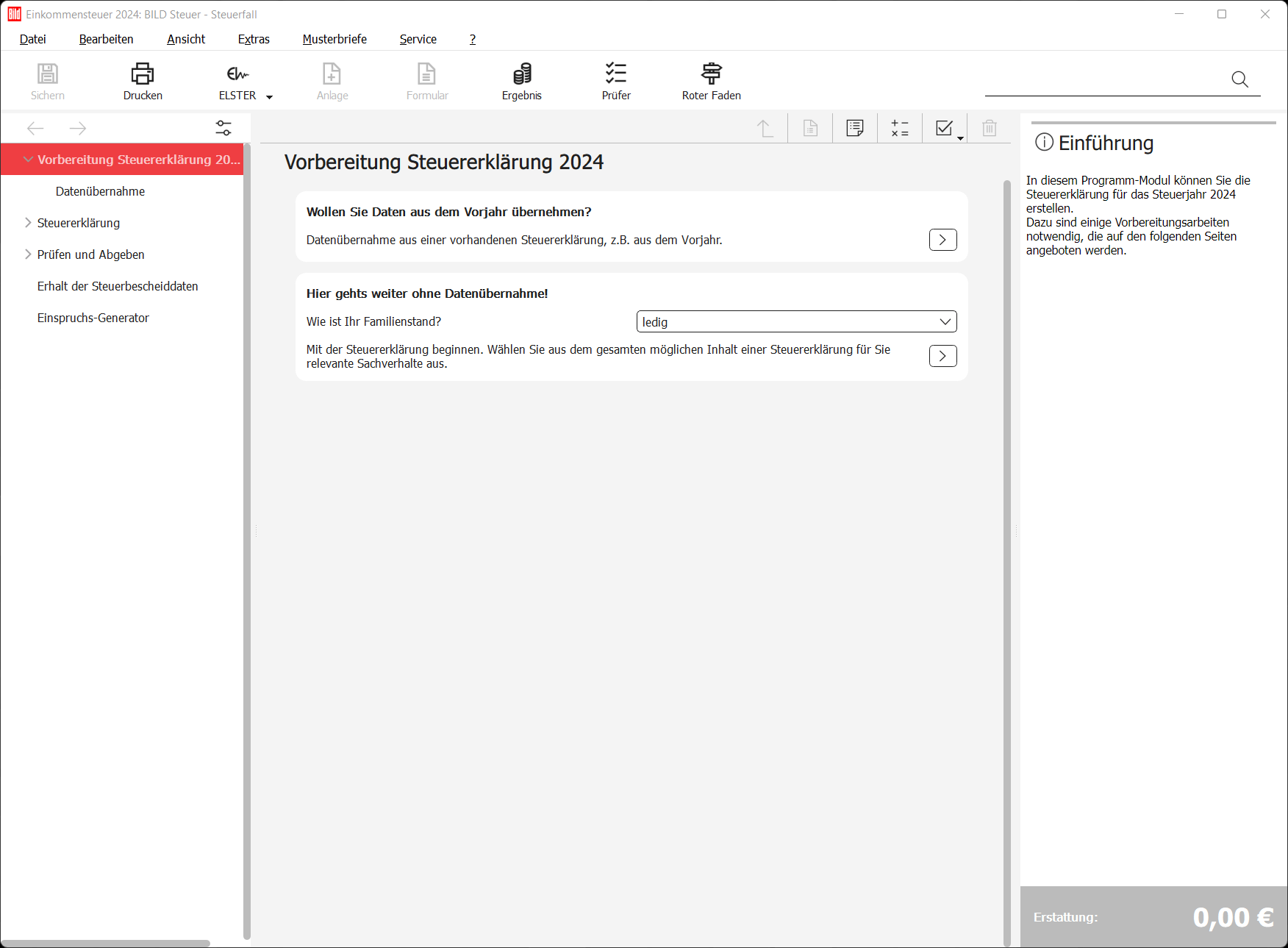
Task: Open navigation filter settings sliders icon
Action: [x=223, y=128]
